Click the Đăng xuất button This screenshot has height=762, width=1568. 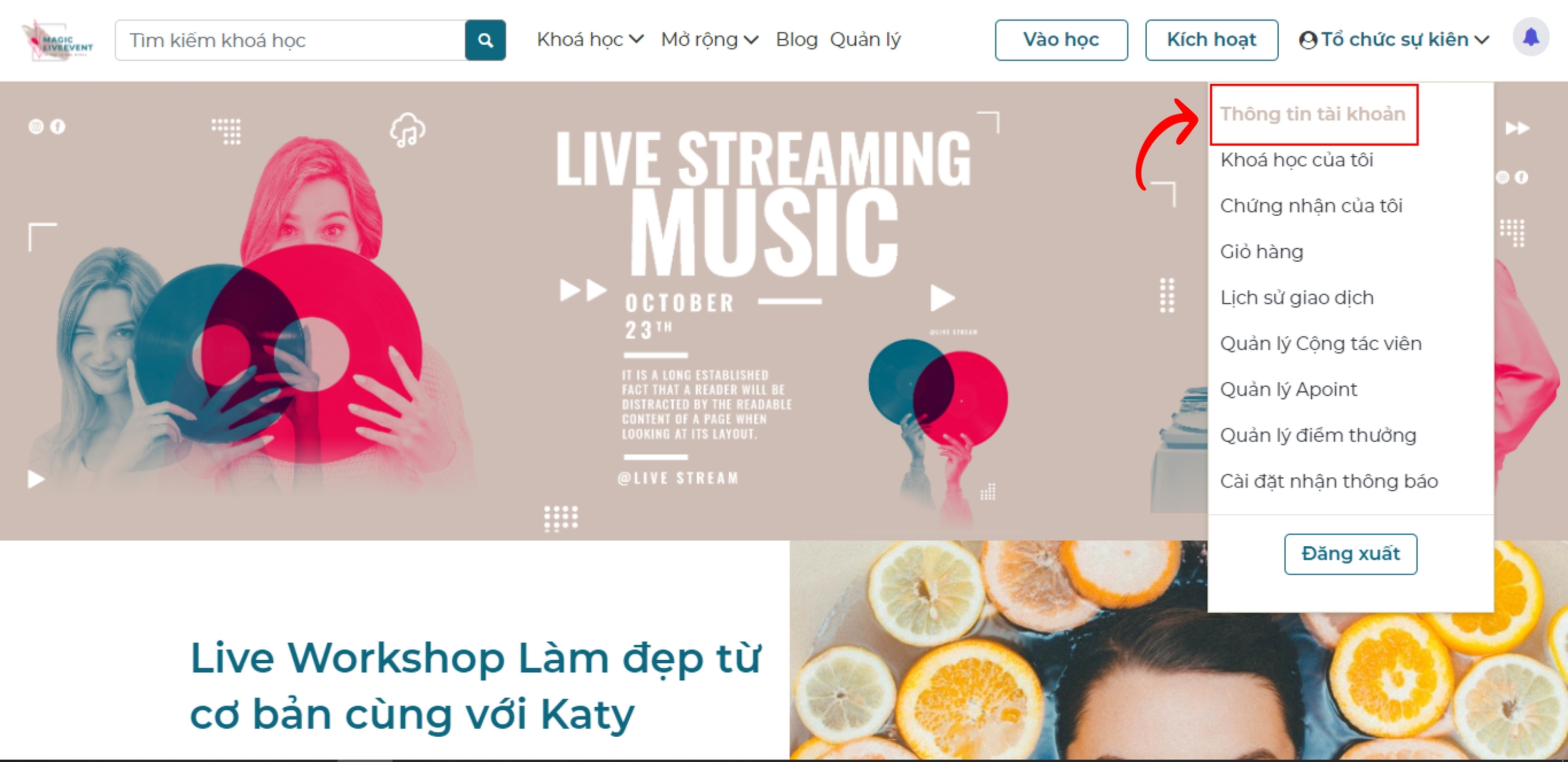point(1350,554)
